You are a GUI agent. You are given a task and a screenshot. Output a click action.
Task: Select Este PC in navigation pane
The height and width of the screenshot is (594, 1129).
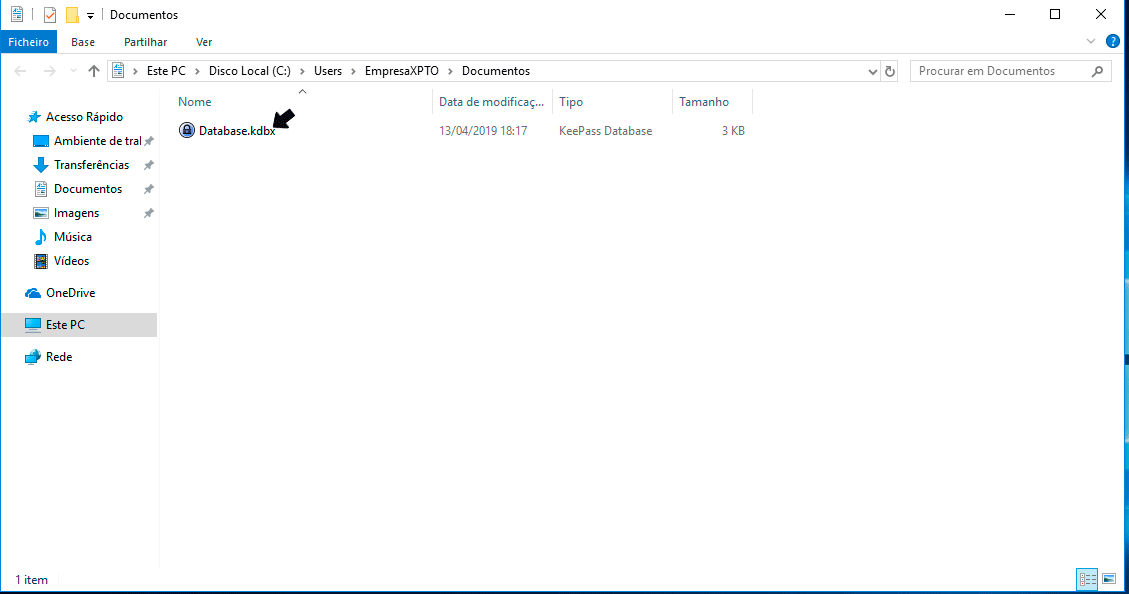79,325
